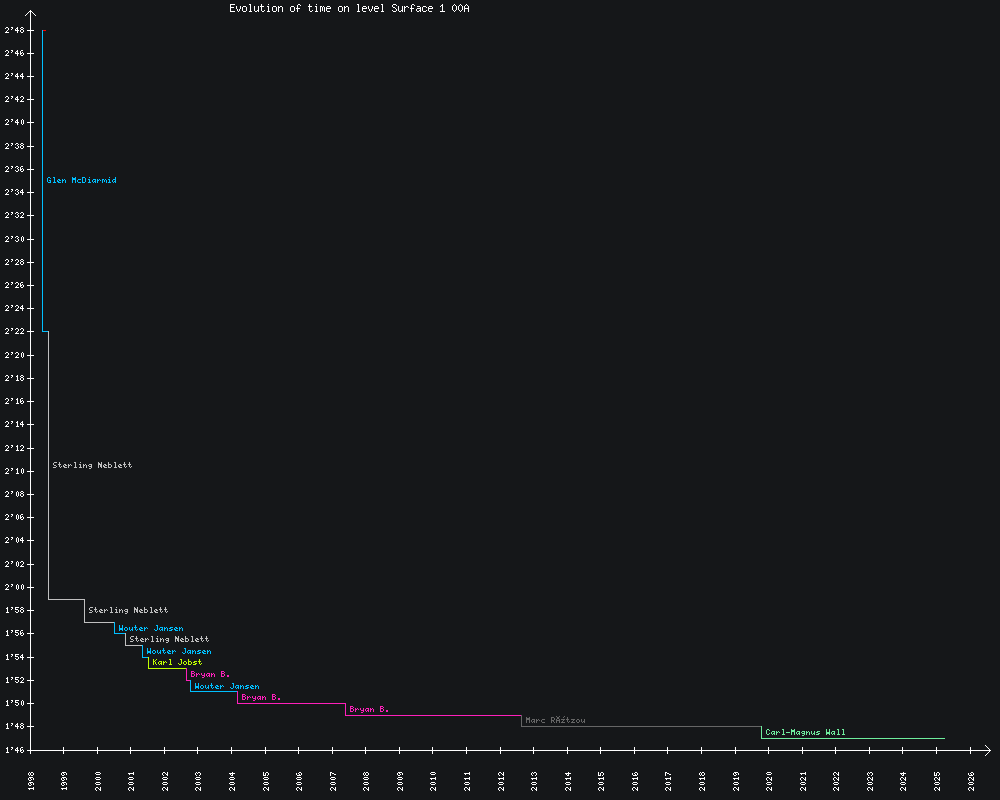Select the Glen McDiarmid label
The width and height of the screenshot is (1000, 800).
coord(81,181)
